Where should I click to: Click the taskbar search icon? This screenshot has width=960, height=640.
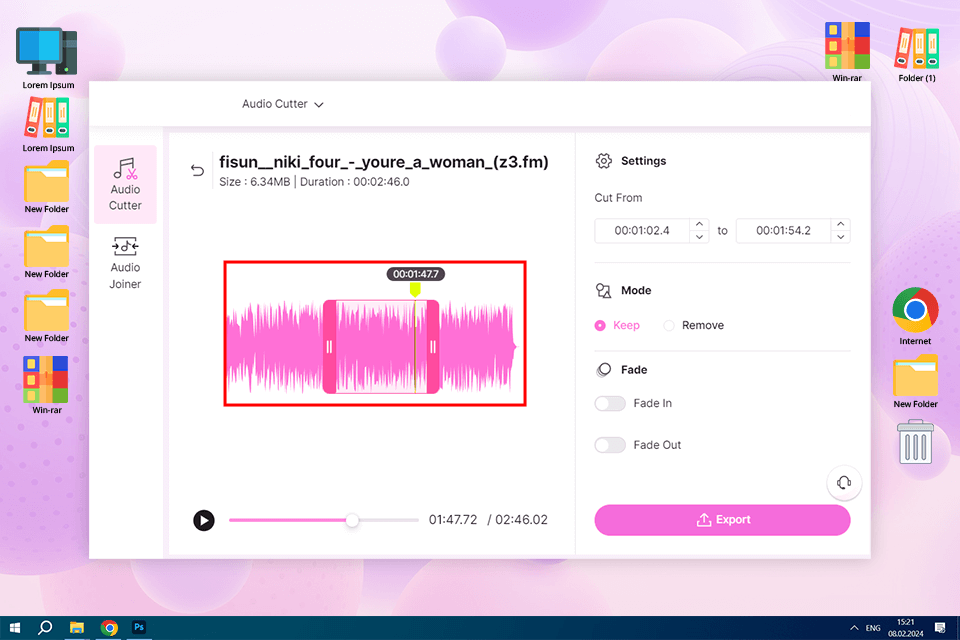[45, 628]
